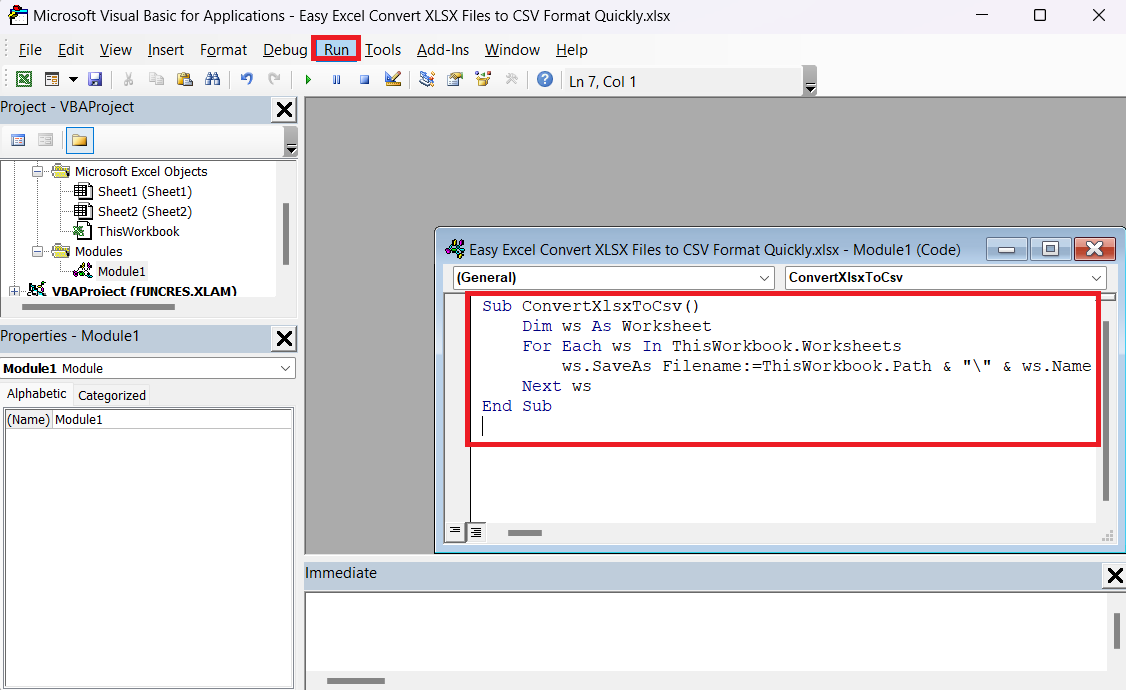The width and height of the screenshot is (1126, 690).
Task: Close the Immediate window
Action: pyautogui.click(x=1115, y=575)
